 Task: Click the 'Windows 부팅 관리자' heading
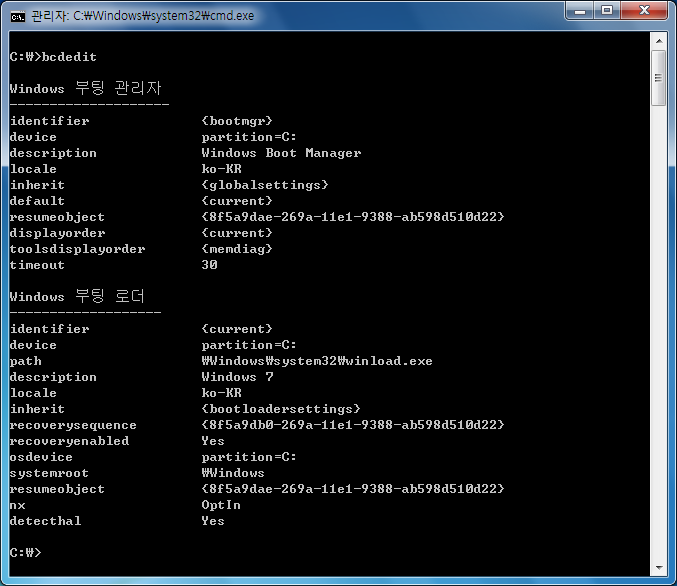(x=85, y=88)
